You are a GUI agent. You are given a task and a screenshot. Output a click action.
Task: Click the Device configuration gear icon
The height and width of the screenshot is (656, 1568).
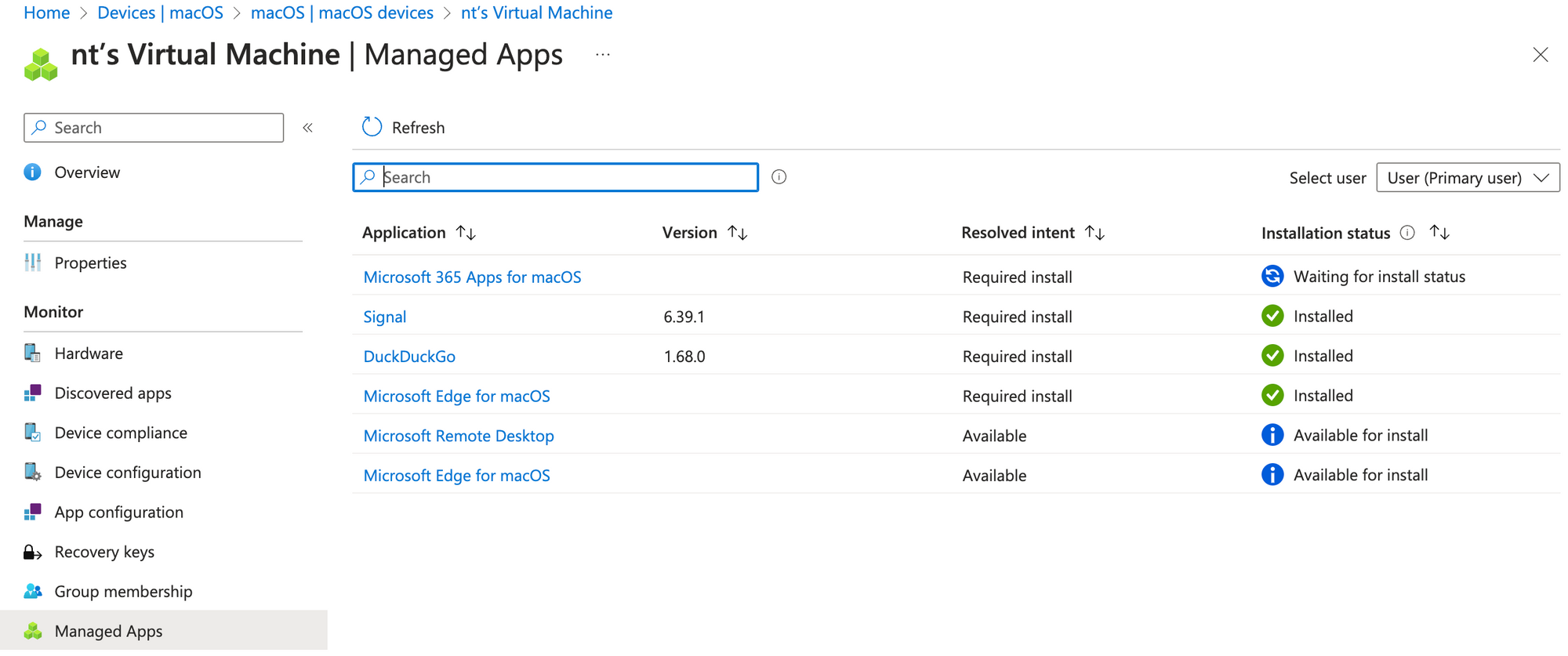(33, 472)
